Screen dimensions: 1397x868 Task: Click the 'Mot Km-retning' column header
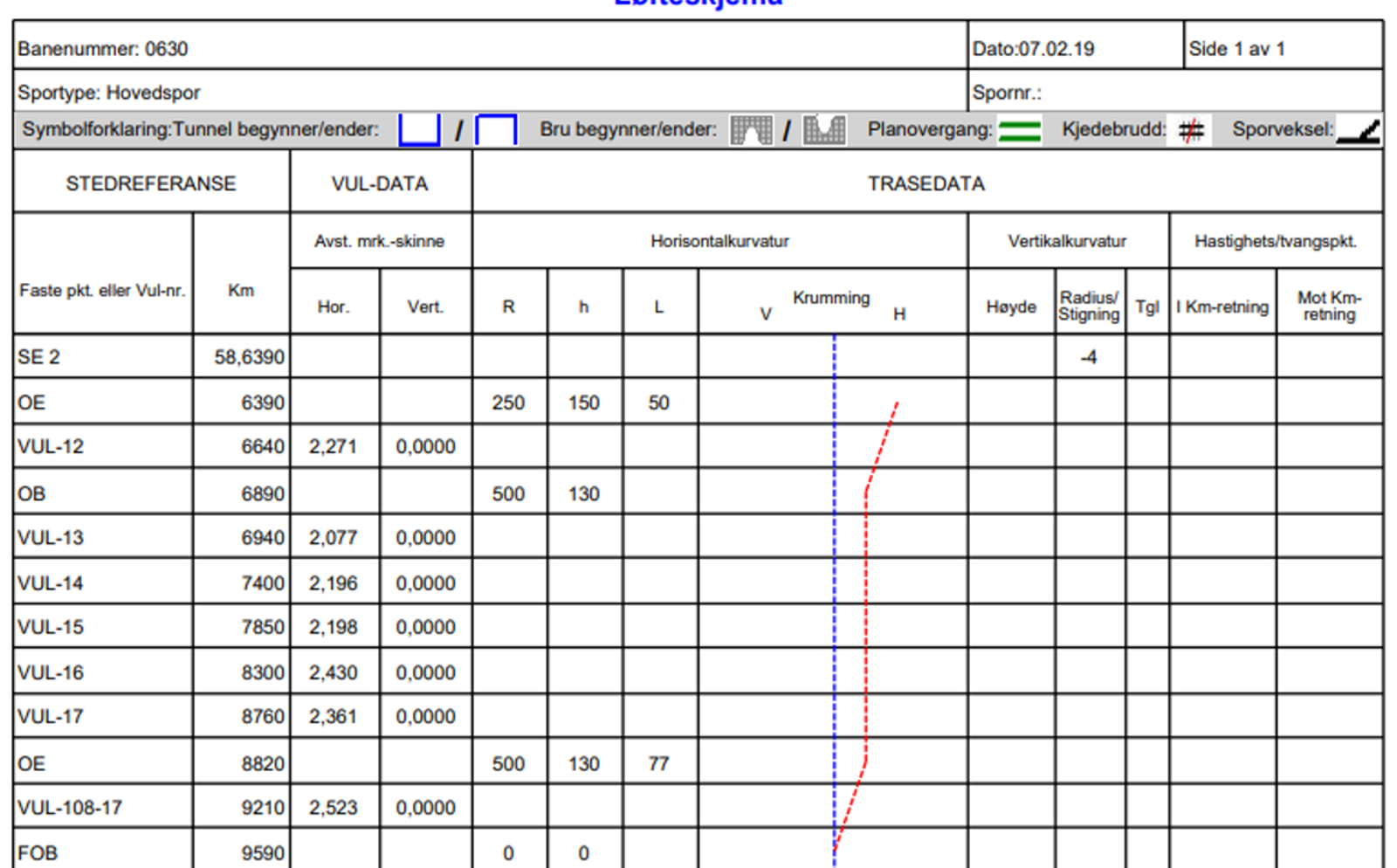point(1329,306)
